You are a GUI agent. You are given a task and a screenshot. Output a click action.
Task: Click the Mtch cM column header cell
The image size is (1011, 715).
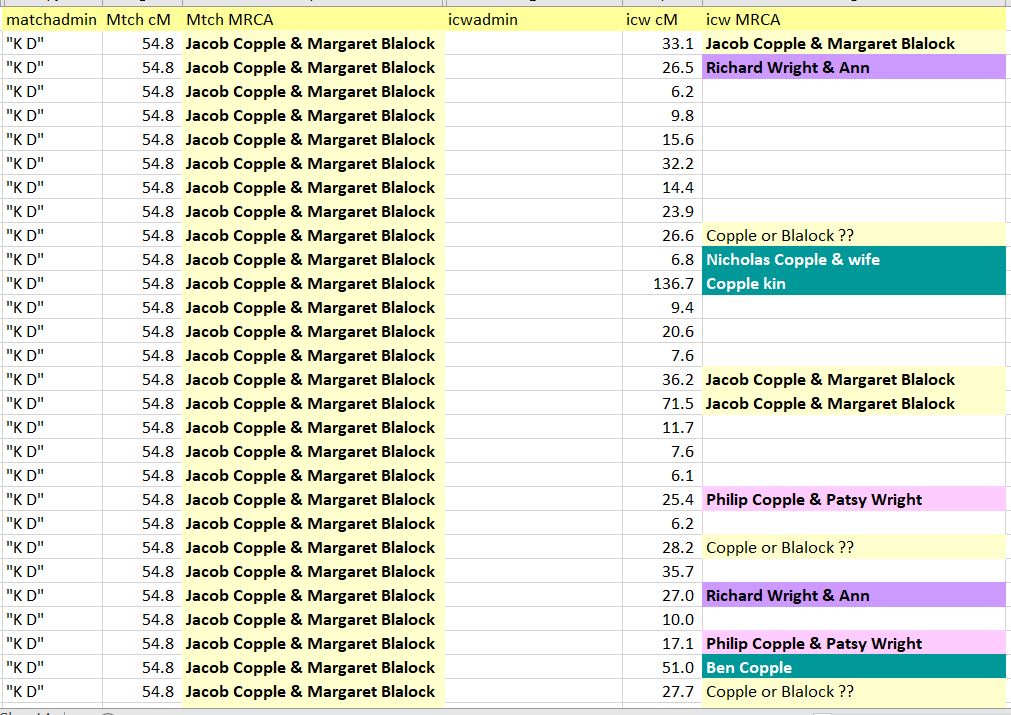click(x=139, y=20)
